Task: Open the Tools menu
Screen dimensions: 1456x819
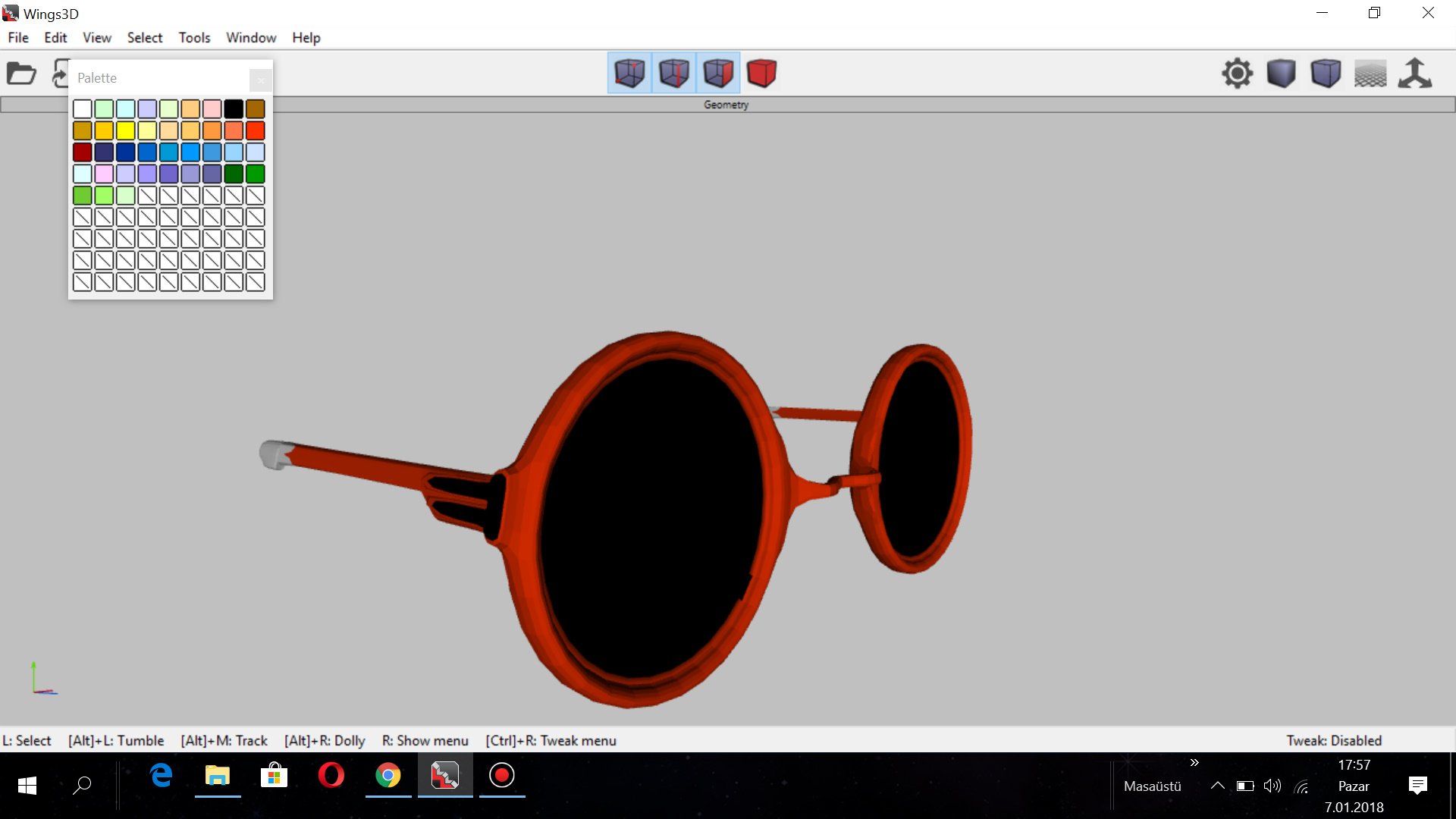Action: pos(194,37)
